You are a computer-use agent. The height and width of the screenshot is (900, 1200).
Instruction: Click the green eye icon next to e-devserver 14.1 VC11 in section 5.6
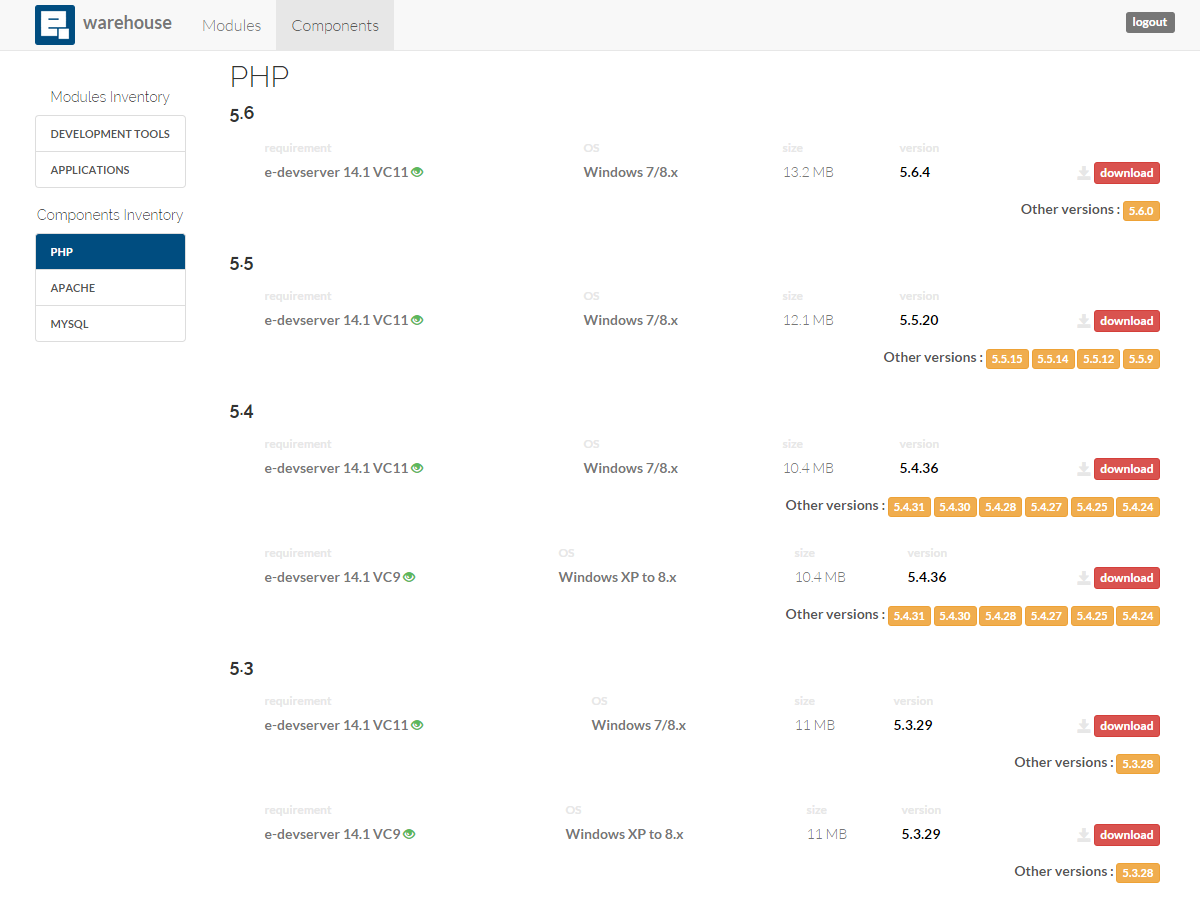[417, 171]
